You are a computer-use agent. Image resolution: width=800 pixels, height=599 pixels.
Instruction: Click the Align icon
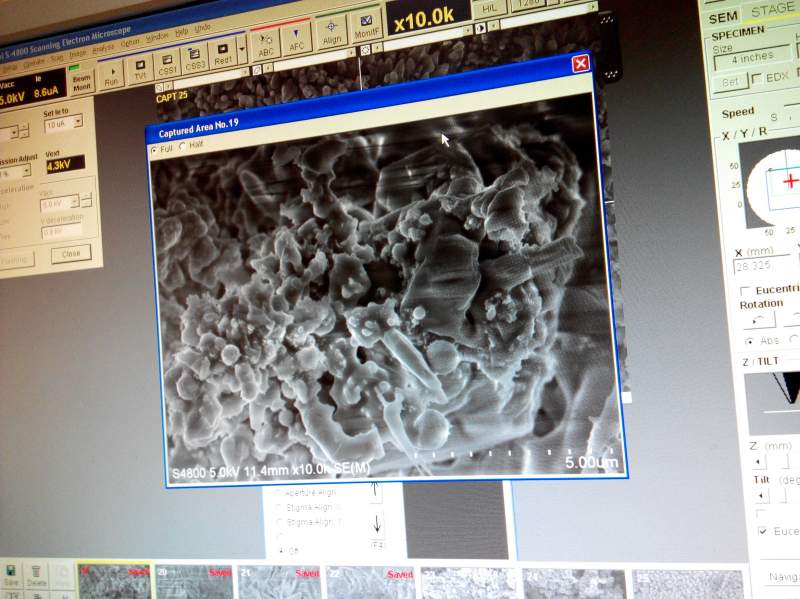tap(331, 32)
